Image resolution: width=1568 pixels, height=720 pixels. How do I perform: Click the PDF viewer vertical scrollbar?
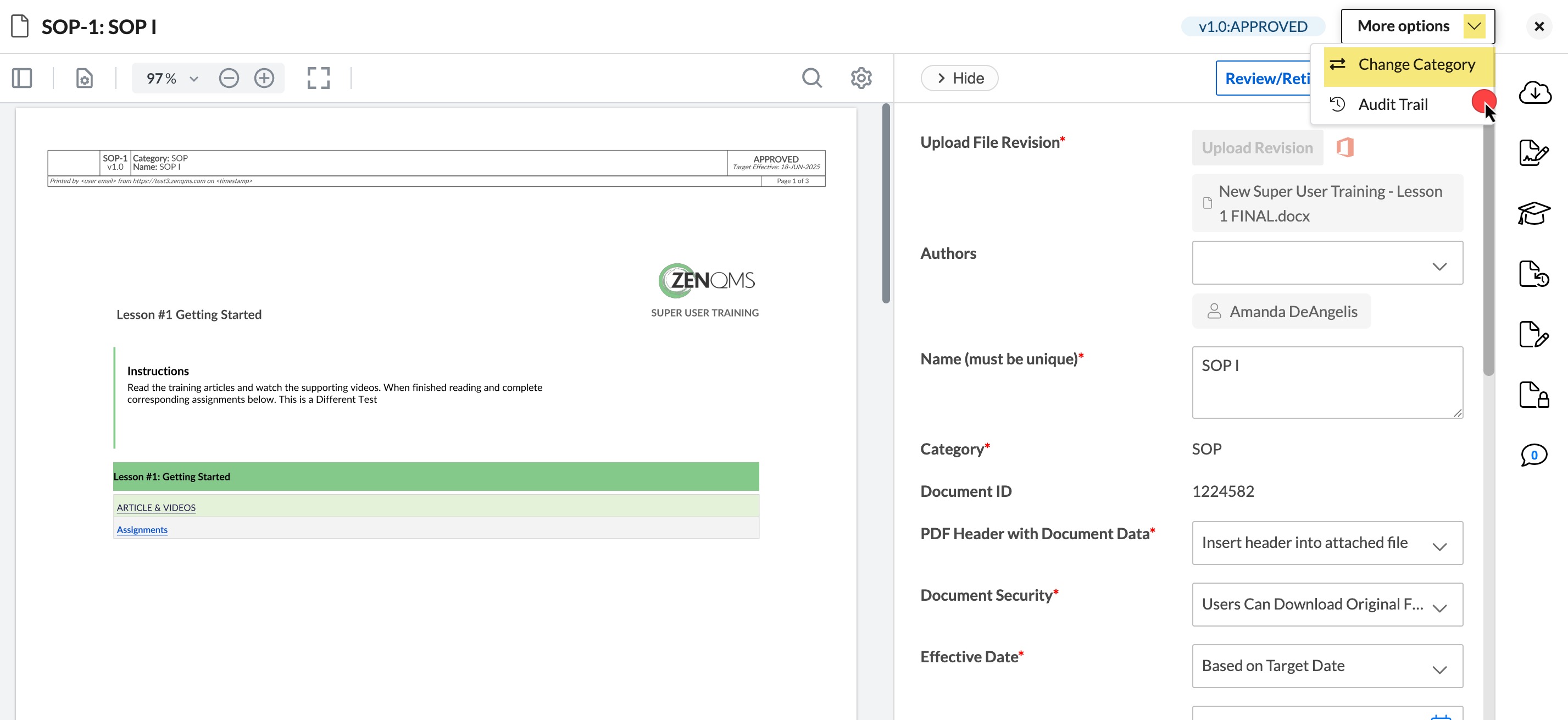(886, 203)
